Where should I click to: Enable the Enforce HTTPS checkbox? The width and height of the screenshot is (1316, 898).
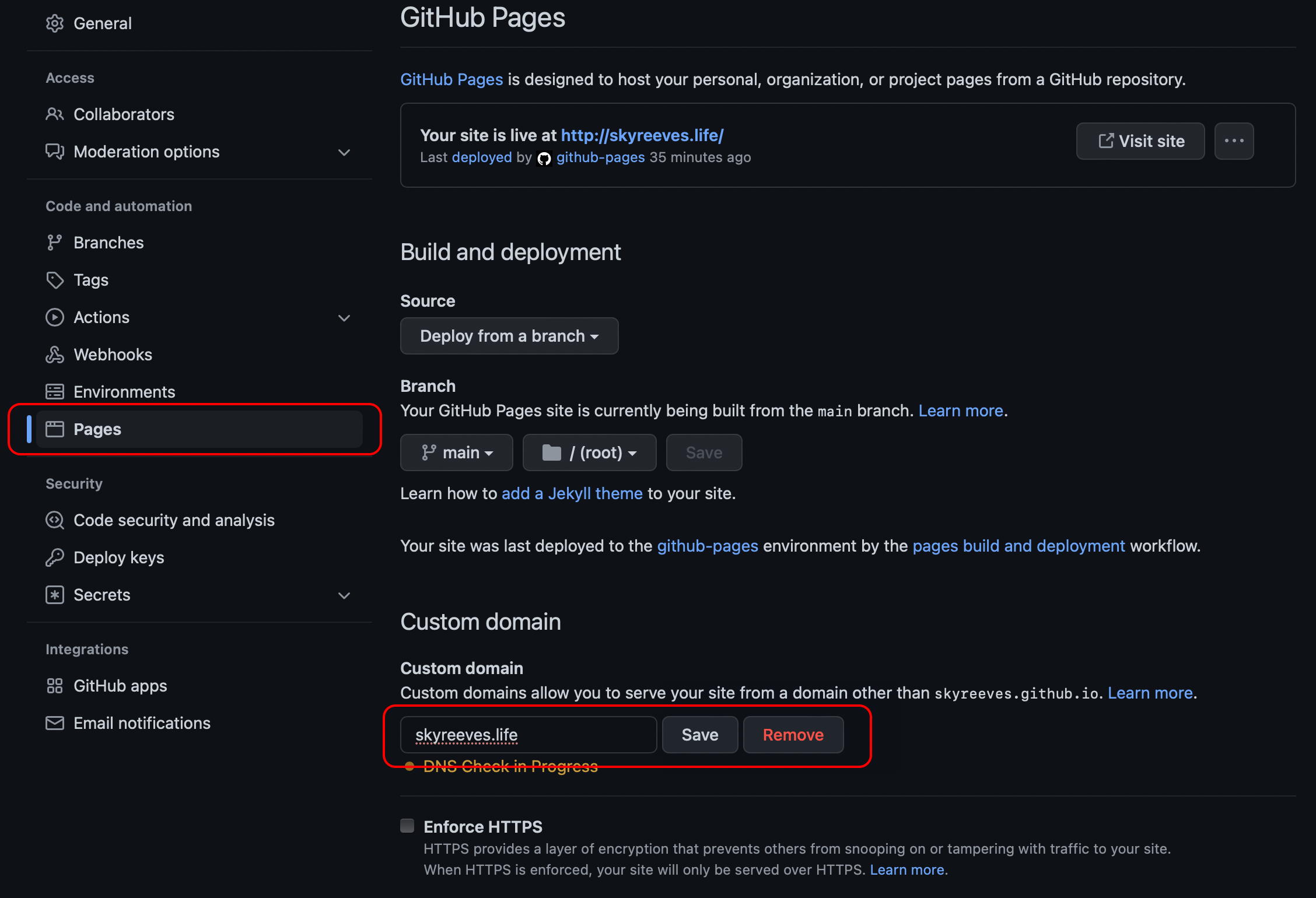point(407,826)
